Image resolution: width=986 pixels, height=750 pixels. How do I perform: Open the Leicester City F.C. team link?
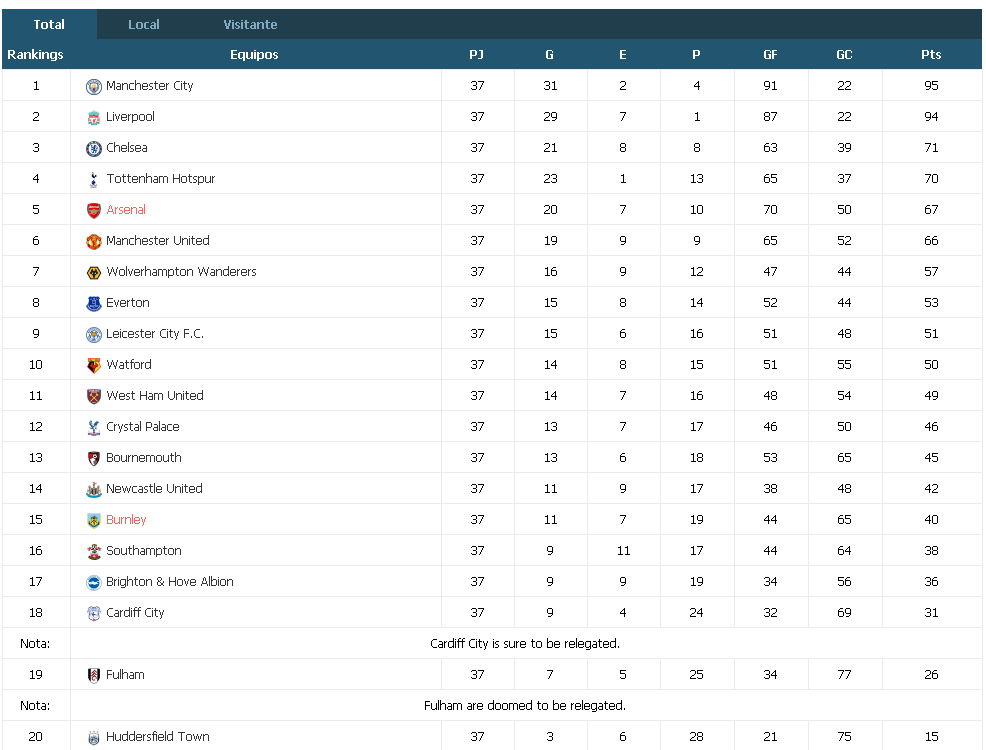155,333
